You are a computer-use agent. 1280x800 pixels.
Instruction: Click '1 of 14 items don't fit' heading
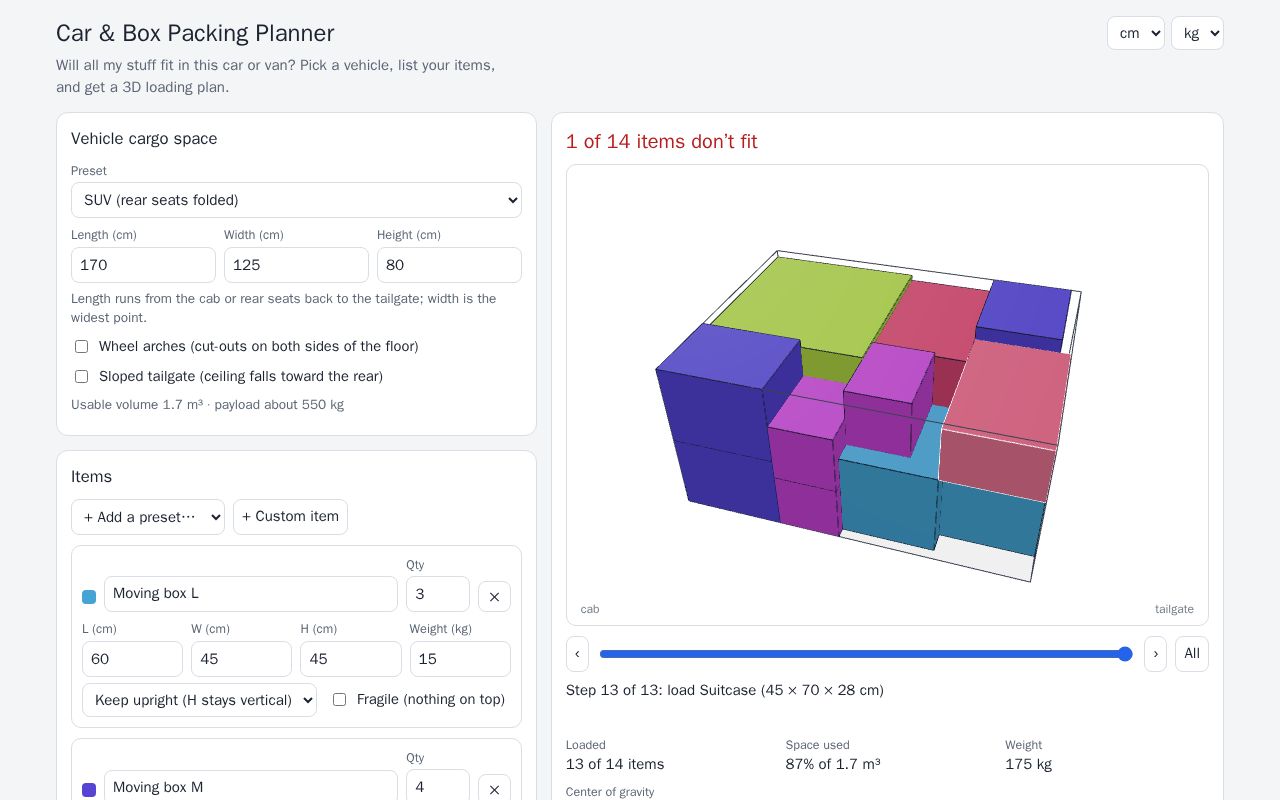pos(662,141)
